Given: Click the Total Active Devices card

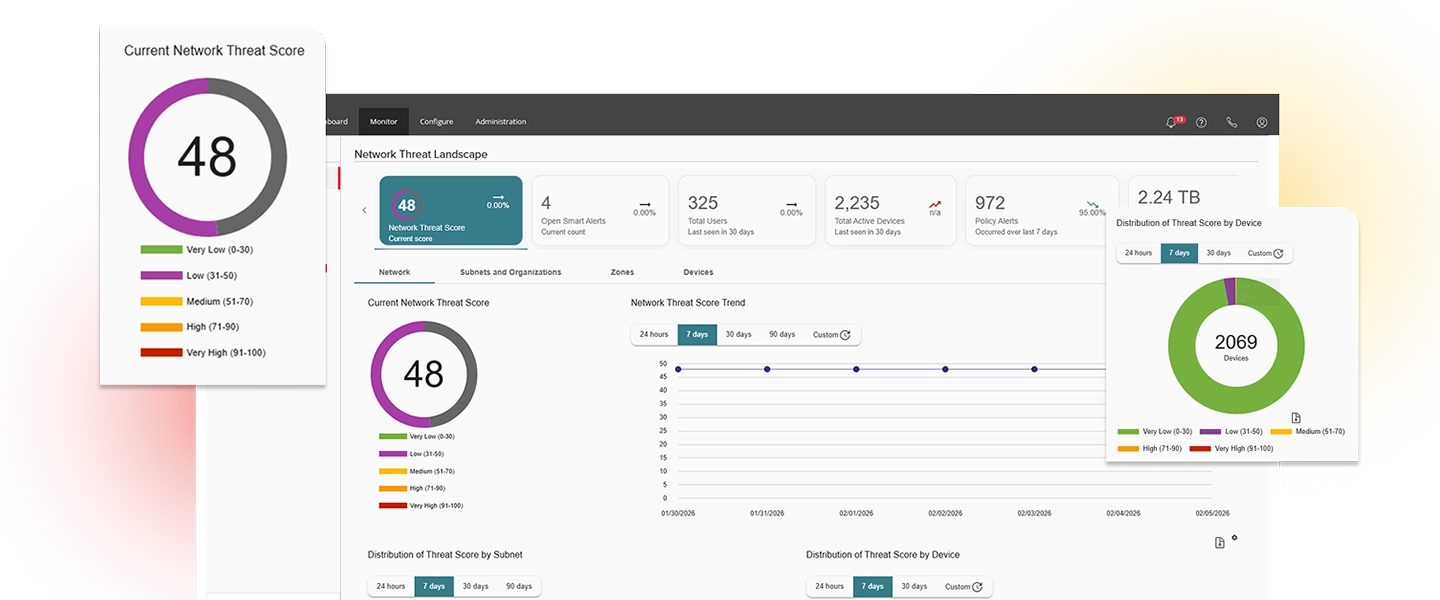Looking at the screenshot, I should pos(890,210).
